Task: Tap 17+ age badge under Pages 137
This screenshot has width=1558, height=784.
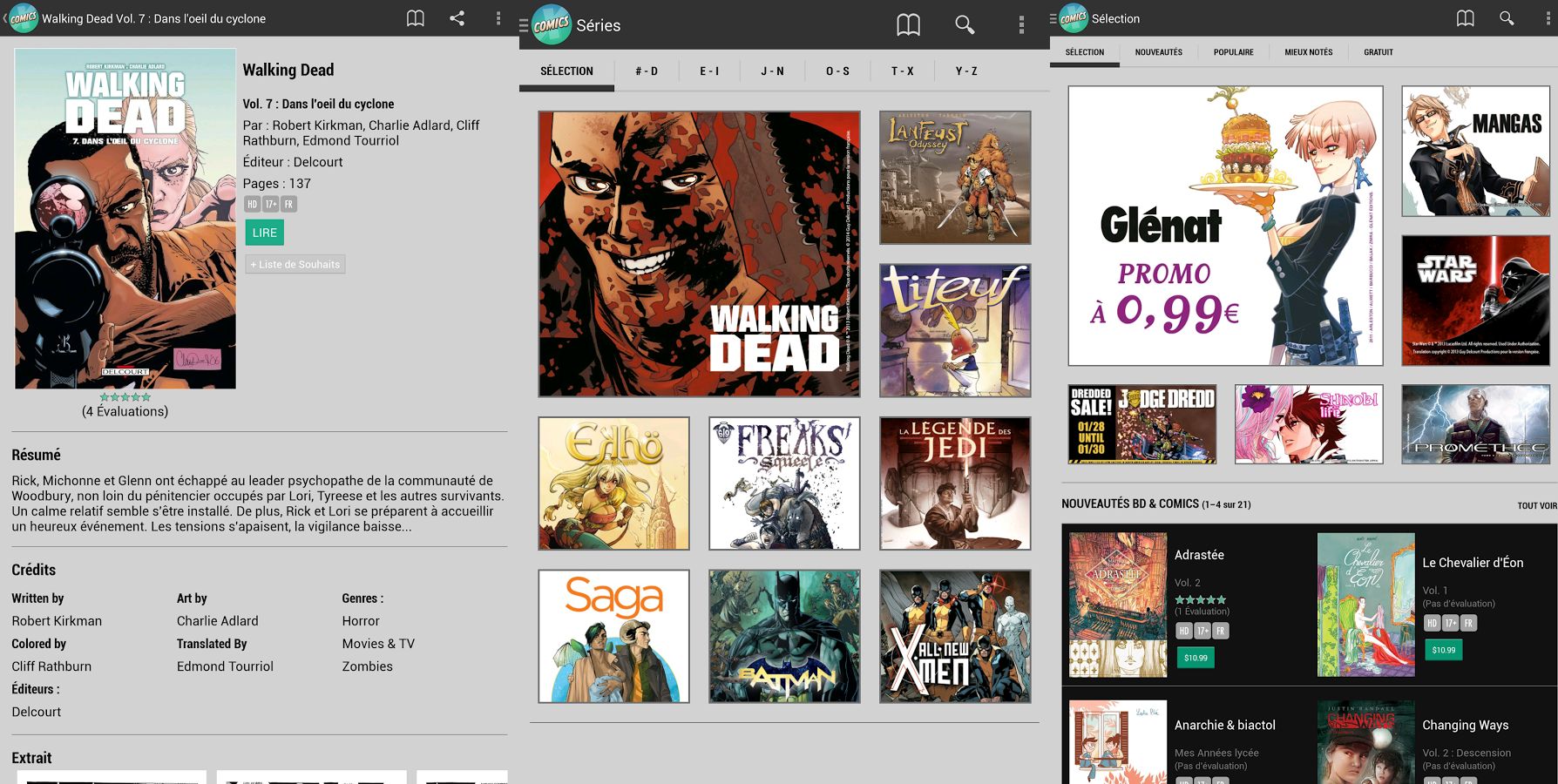Action: point(271,205)
